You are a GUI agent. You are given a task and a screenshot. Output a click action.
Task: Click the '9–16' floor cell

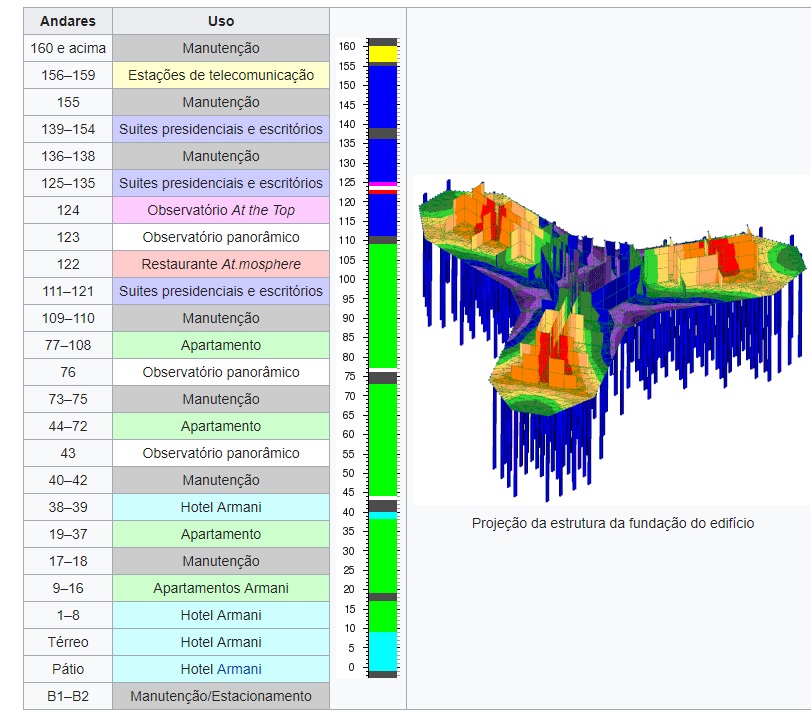(x=68, y=588)
